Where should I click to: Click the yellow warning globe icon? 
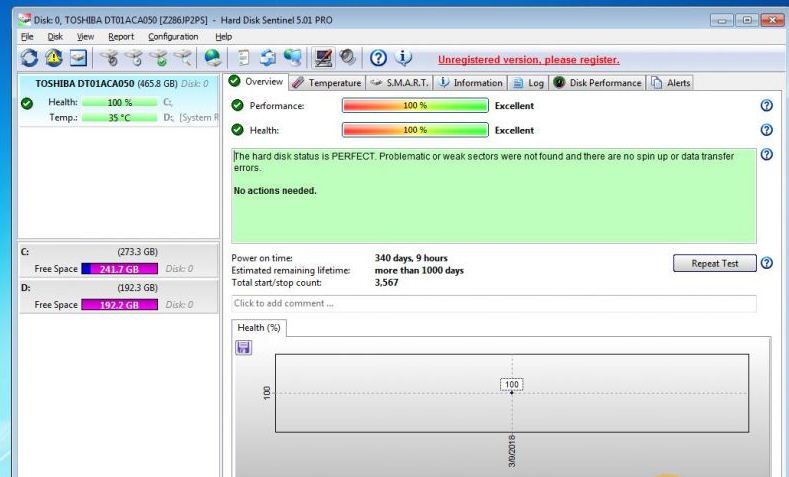(x=54, y=58)
